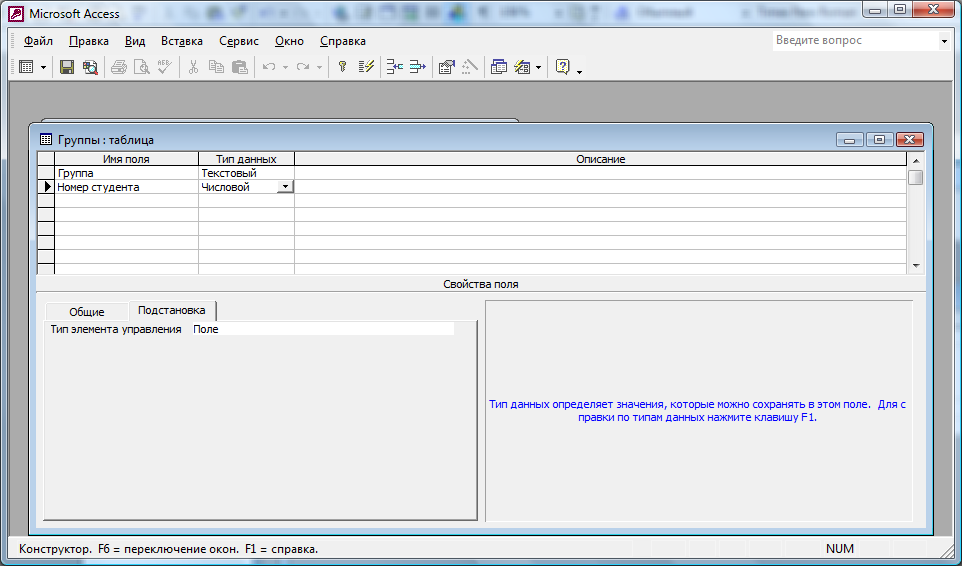Click the Redo arrow icon
Viewport: 962px width, 566px height.
click(302, 67)
